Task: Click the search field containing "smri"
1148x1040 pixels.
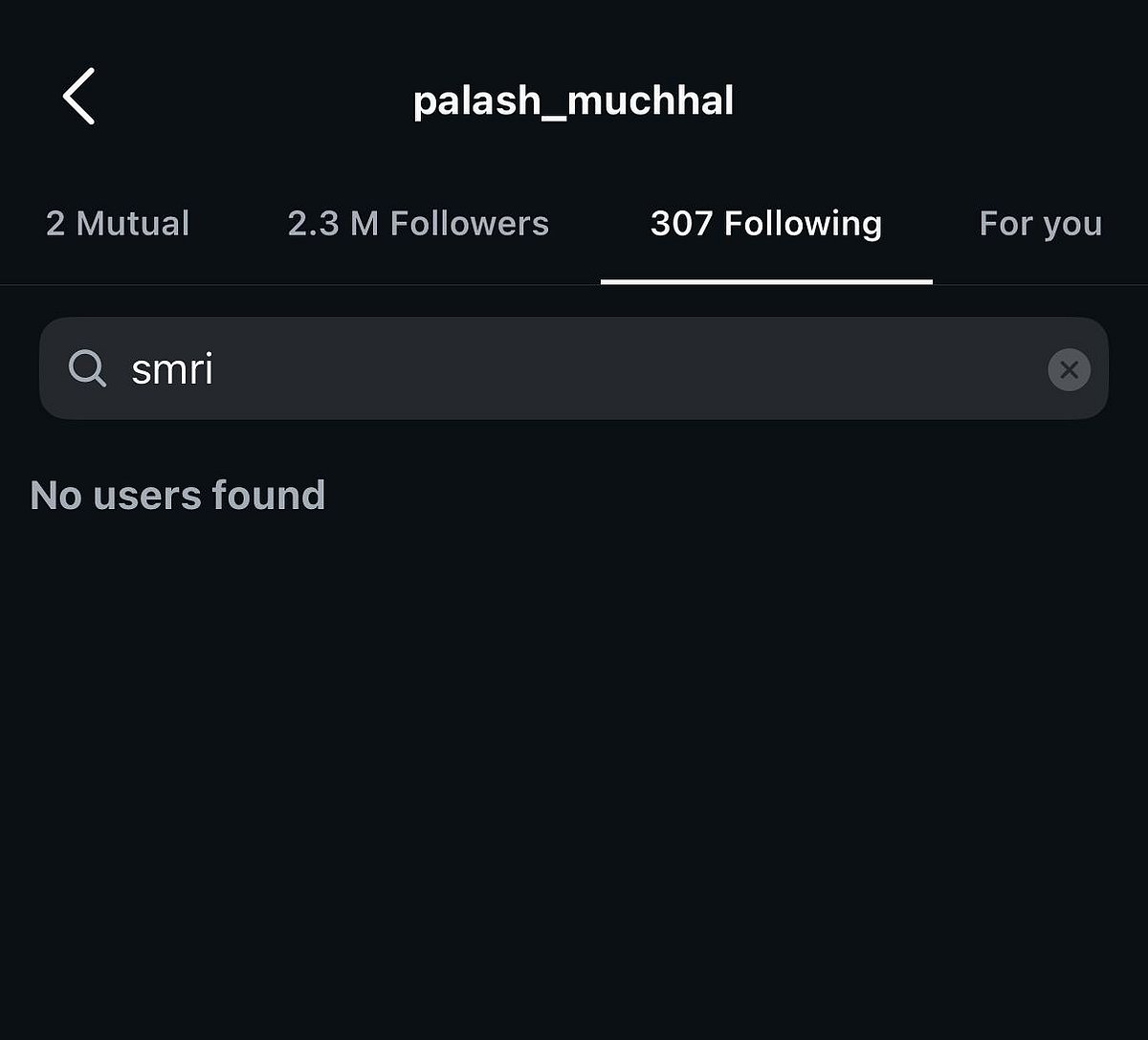Action: coord(574,368)
